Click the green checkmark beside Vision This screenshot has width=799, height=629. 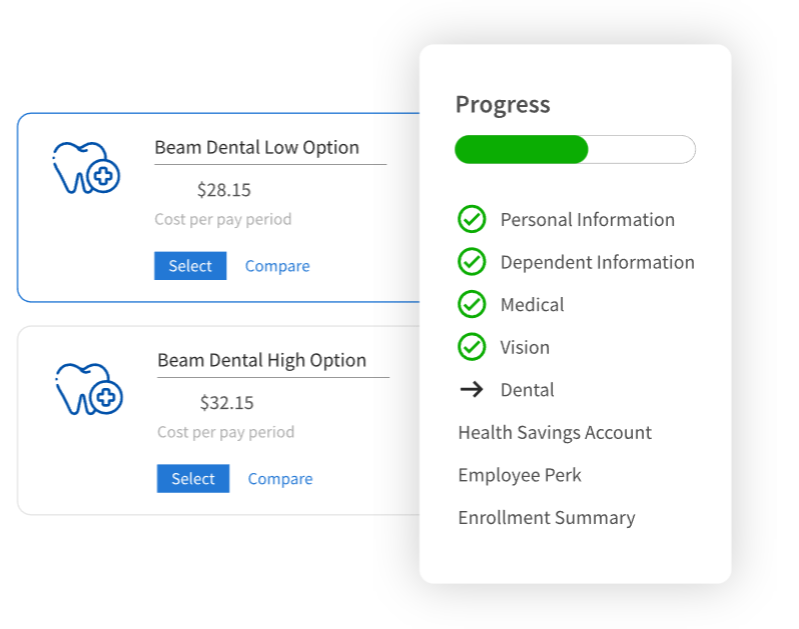click(471, 347)
